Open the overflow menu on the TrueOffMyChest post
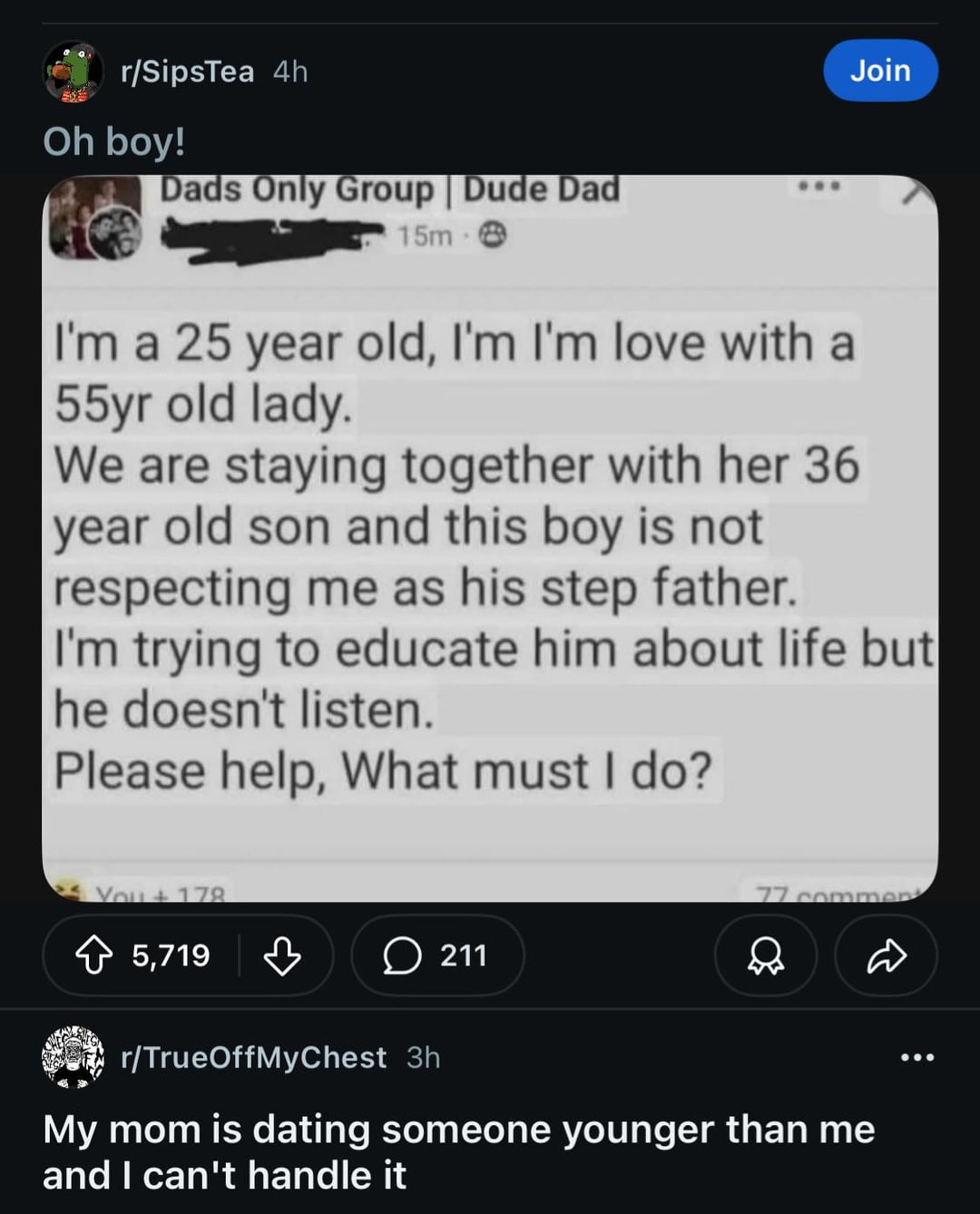This screenshot has height=1214, width=980. click(916, 1057)
